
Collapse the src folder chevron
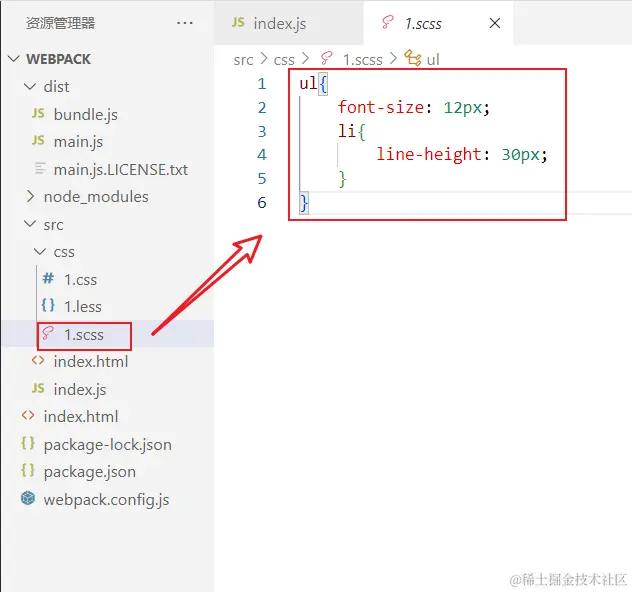click(x=30, y=224)
